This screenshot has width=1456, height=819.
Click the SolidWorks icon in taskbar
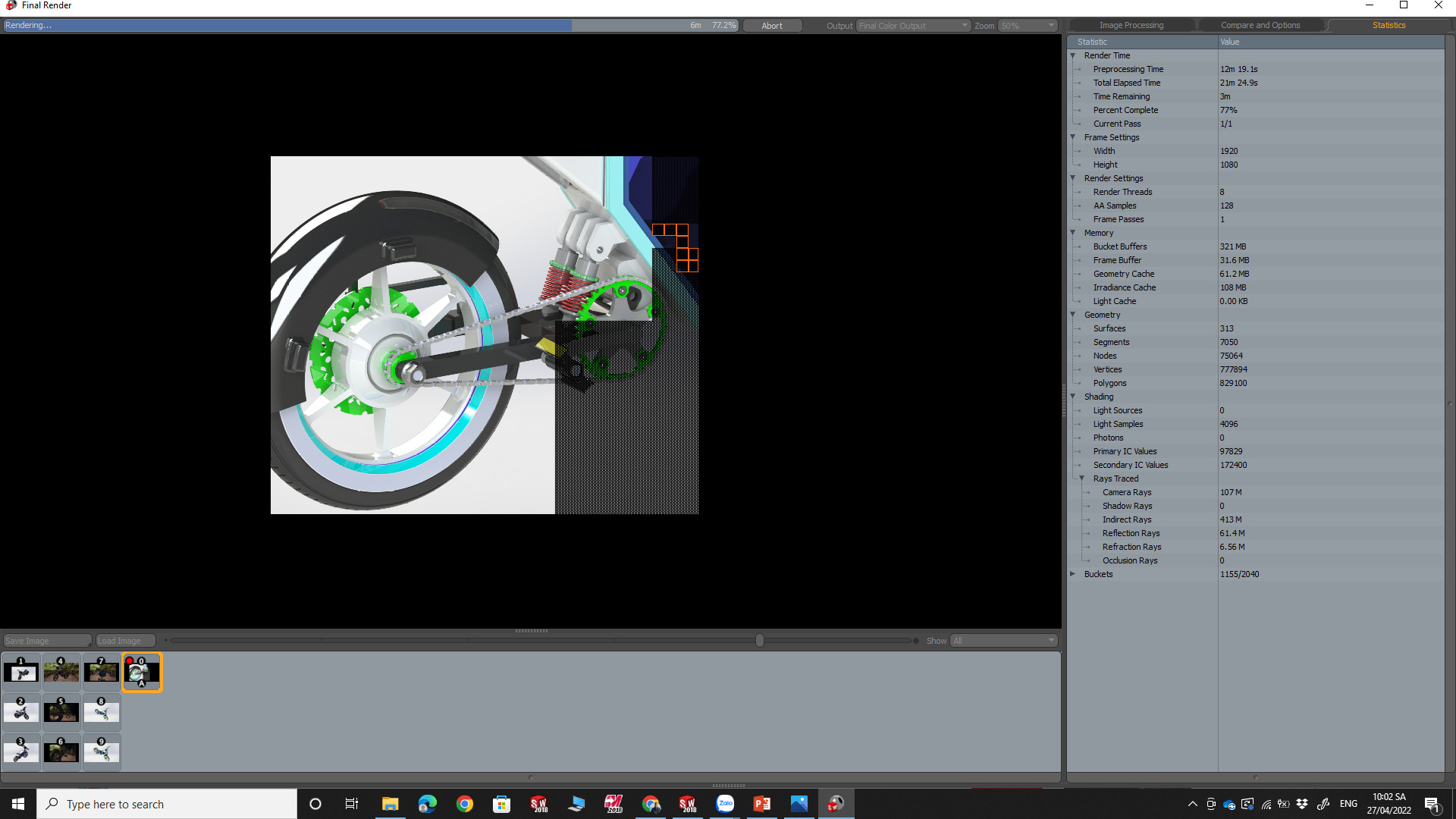click(539, 803)
